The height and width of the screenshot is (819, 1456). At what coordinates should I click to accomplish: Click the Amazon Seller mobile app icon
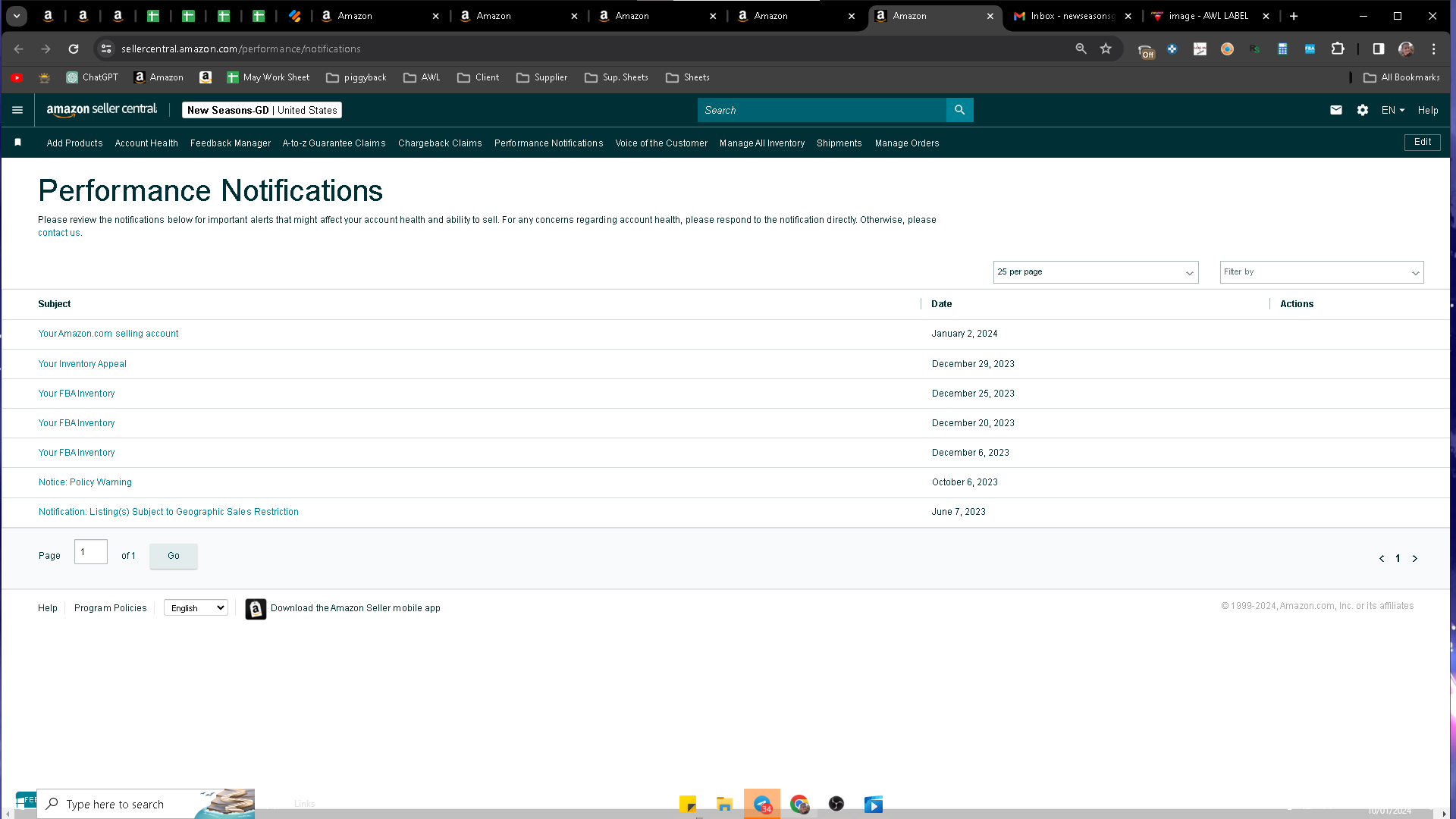(256, 609)
